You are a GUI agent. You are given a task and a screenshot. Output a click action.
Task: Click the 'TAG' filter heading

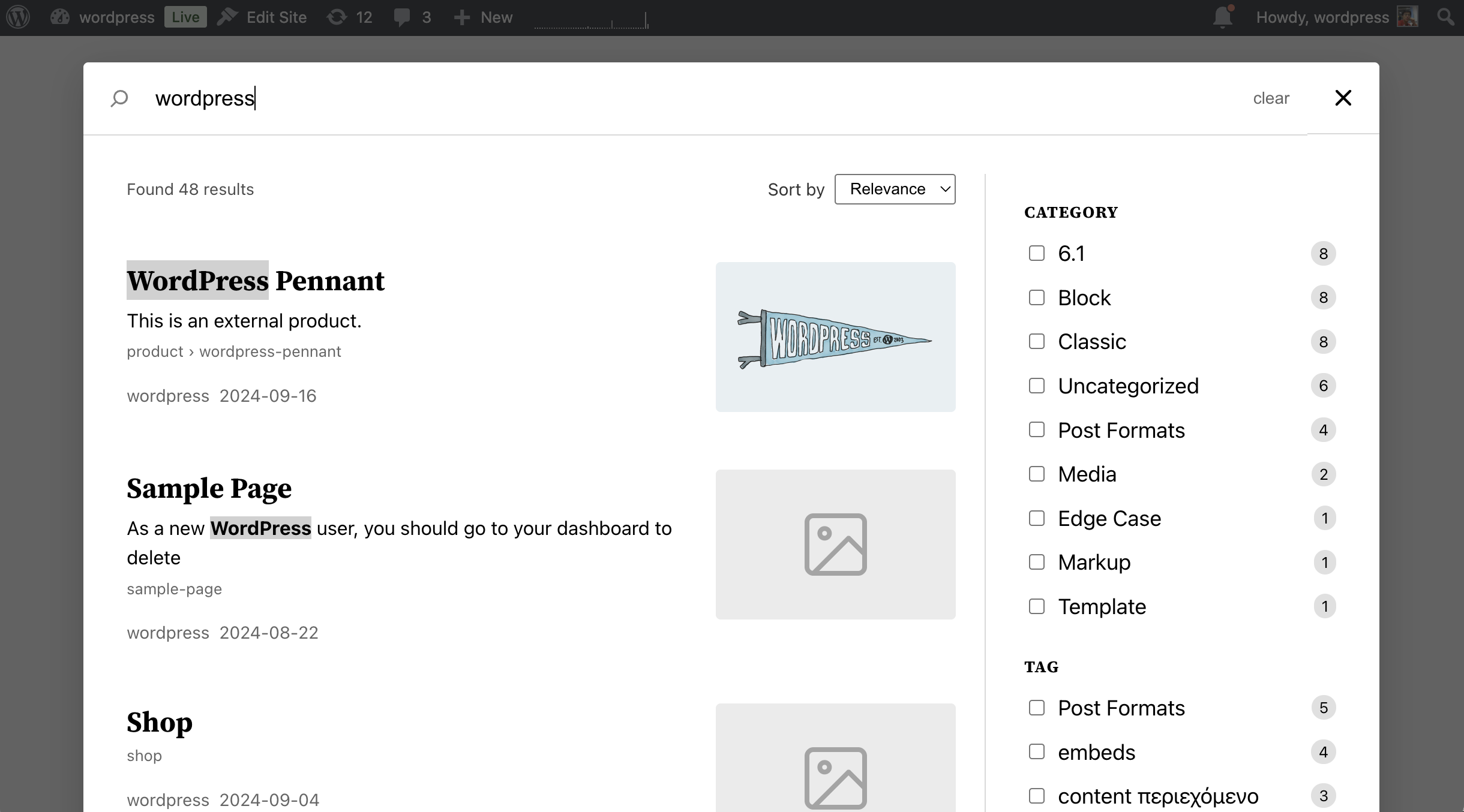tap(1042, 667)
